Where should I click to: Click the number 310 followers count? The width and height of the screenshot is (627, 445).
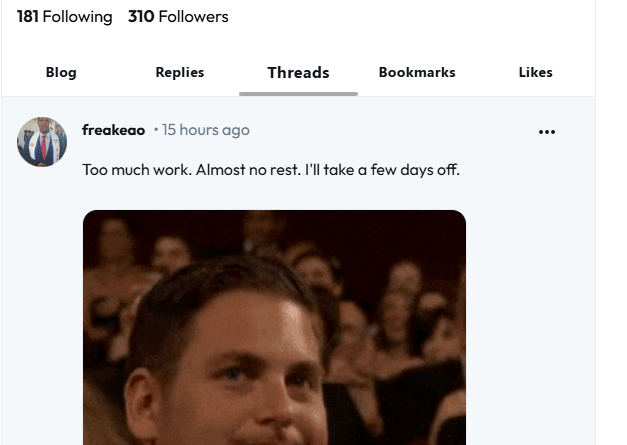141,16
